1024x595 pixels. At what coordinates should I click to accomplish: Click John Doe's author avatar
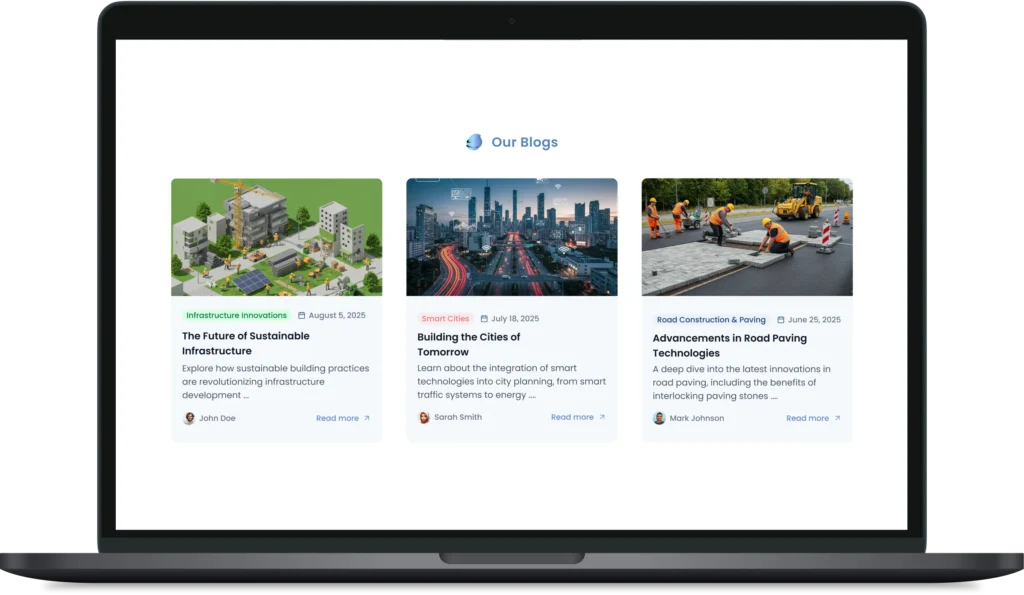pos(189,418)
